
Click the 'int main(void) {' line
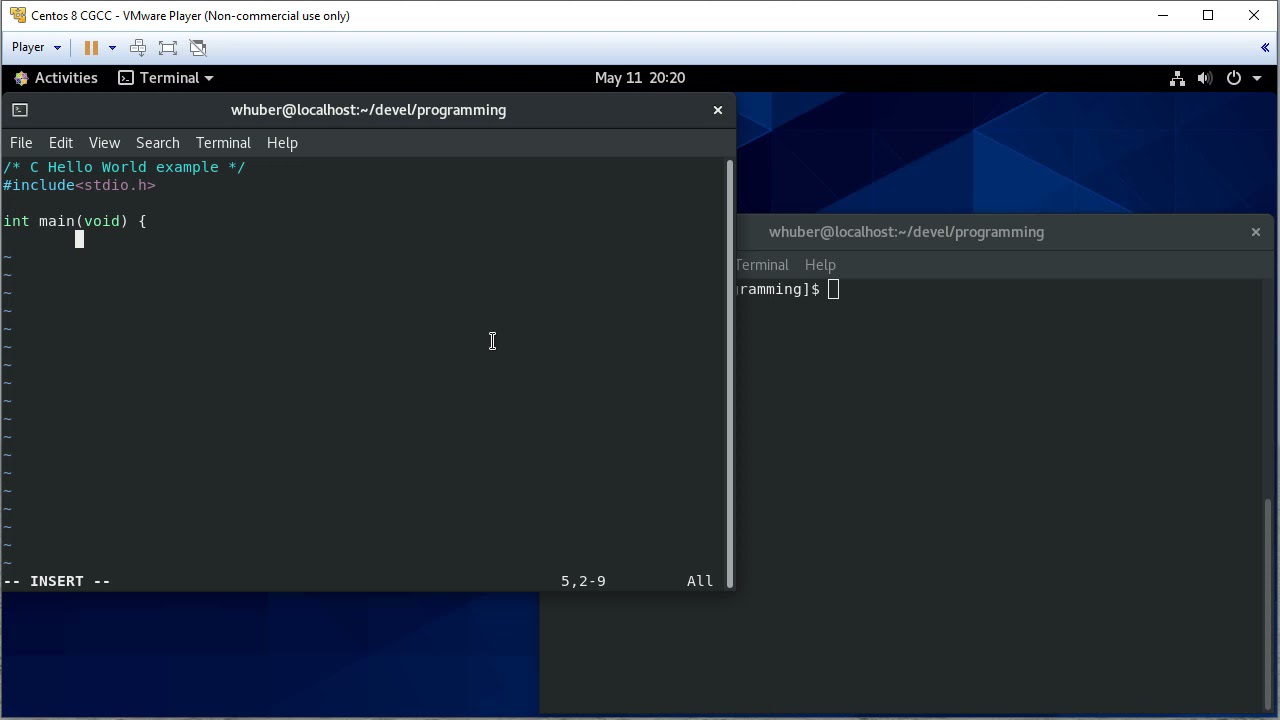(x=75, y=221)
